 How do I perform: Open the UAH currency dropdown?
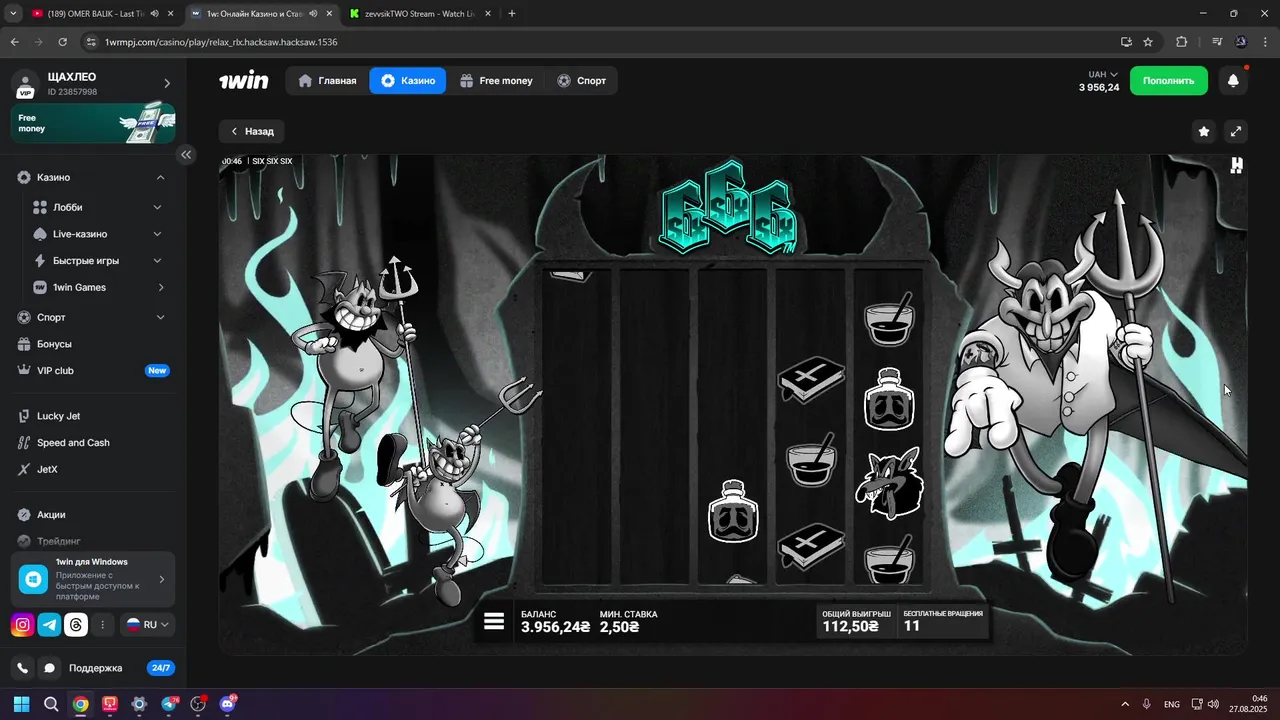pos(1103,75)
